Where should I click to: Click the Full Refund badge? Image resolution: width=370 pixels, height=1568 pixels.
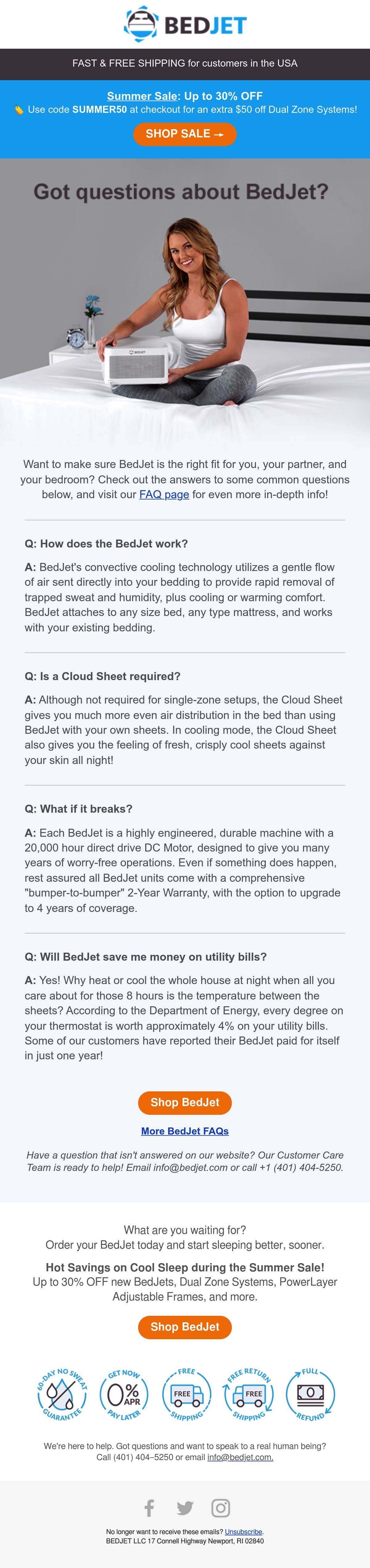coord(310,1394)
